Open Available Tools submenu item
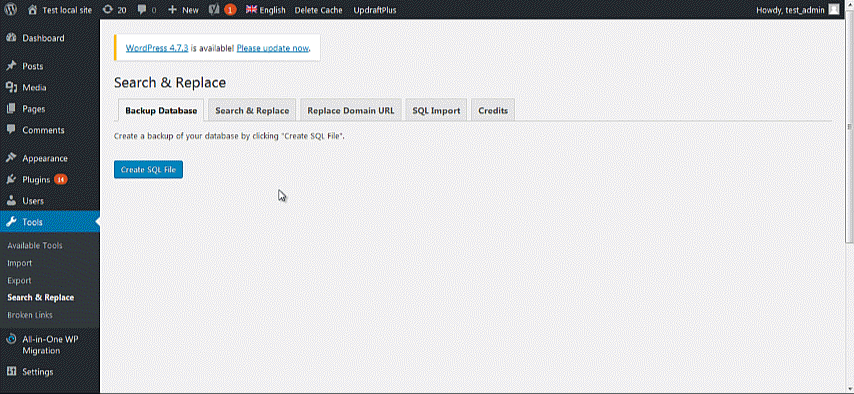This screenshot has width=854, height=394. coord(35,245)
